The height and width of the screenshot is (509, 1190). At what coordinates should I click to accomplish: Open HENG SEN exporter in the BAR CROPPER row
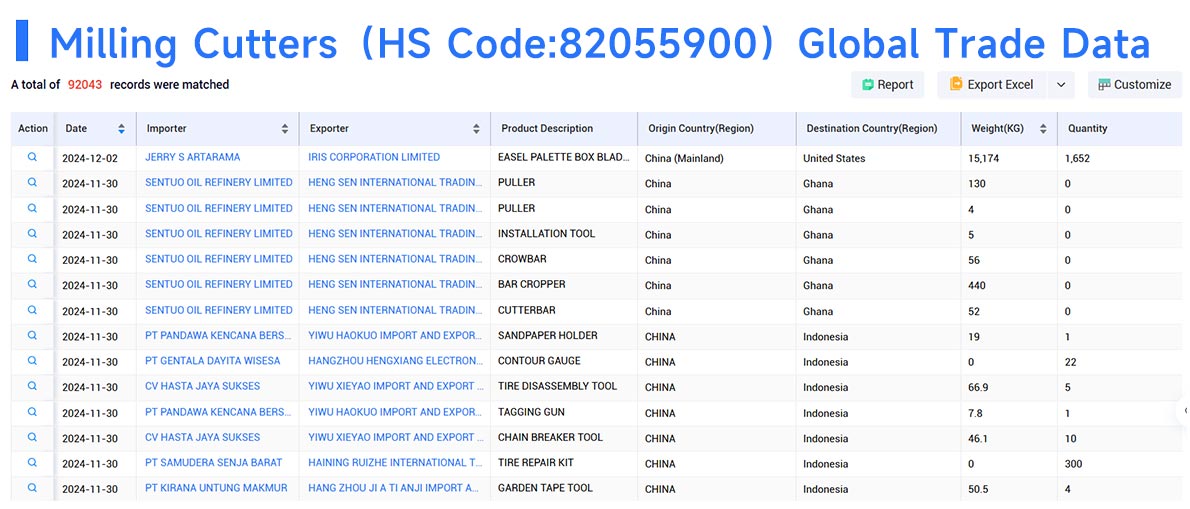(x=395, y=284)
